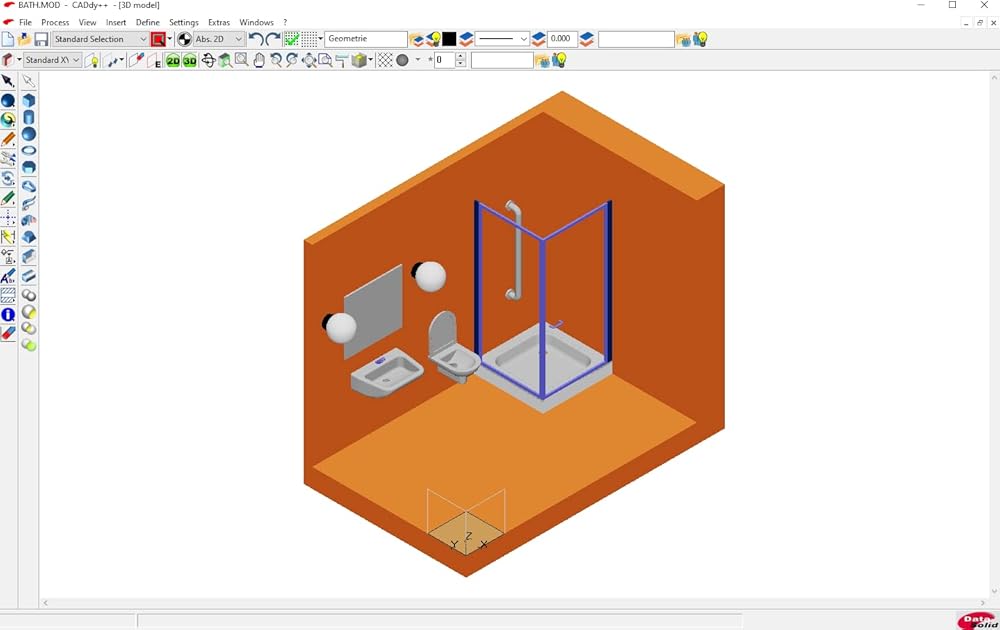Viewport: 1000px width, 630px height.
Task: Select the torus ring tool
Action: point(29,151)
